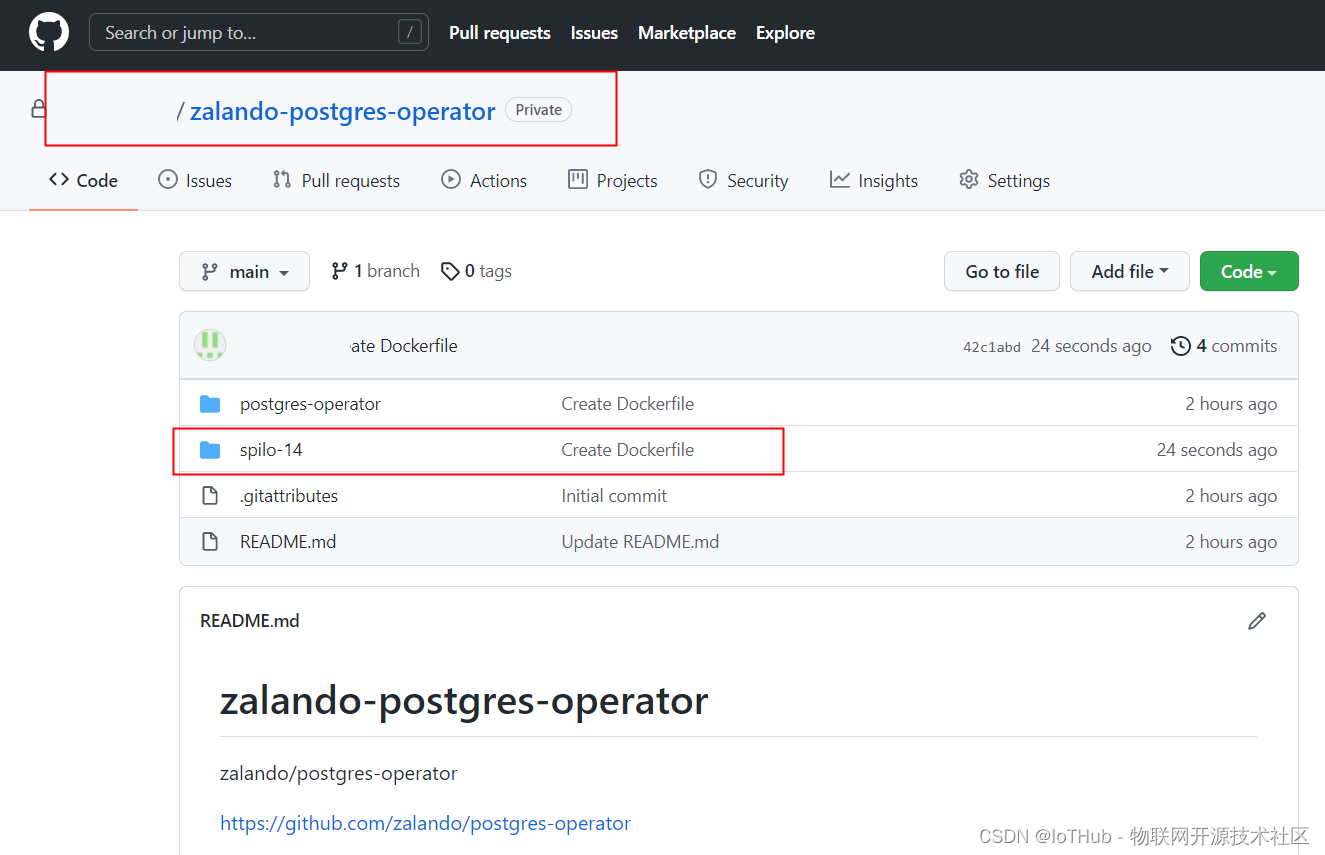Click the Go to file button
The height and width of the screenshot is (855, 1325).
1002,271
